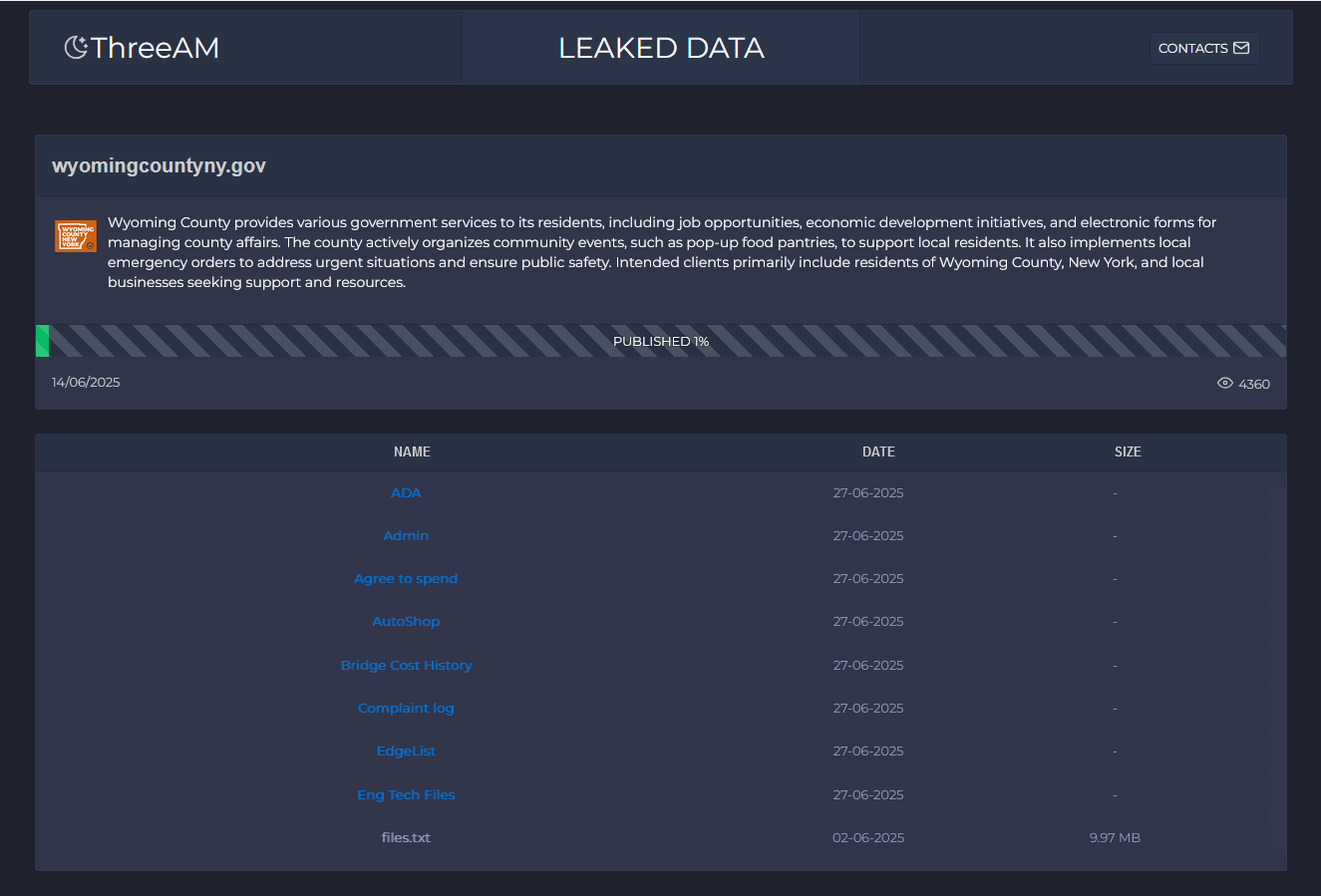
Task: Click the 9.97 MB size value
Action: click(x=1115, y=837)
